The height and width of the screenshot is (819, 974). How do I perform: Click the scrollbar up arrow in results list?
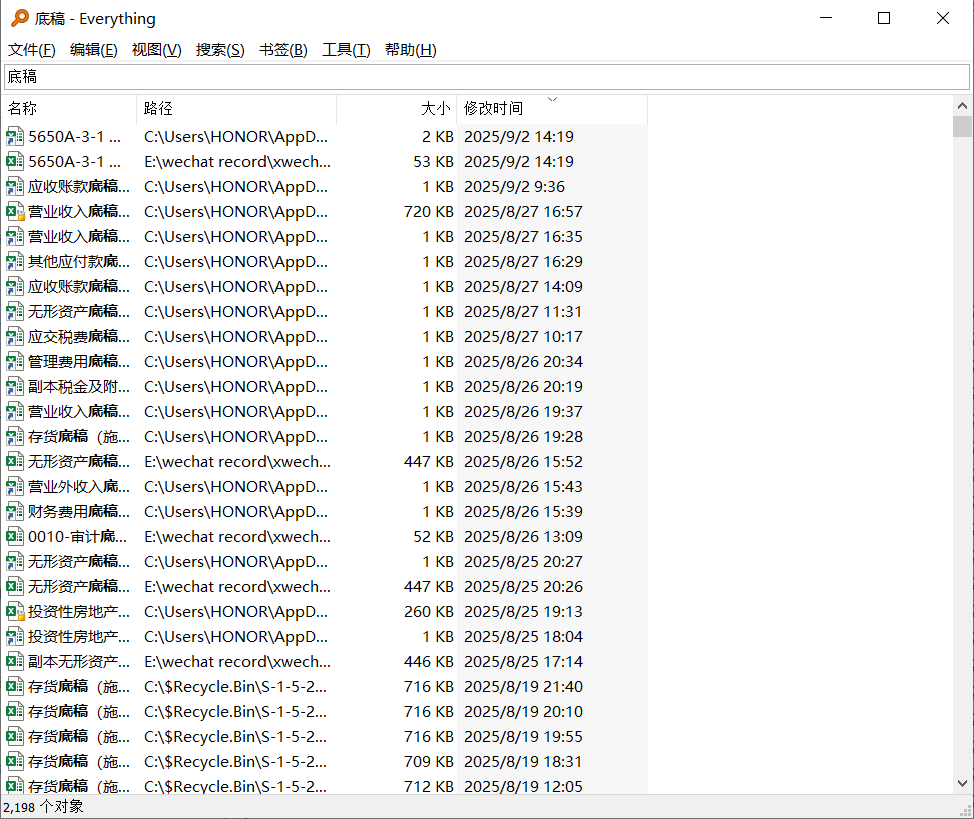click(962, 105)
